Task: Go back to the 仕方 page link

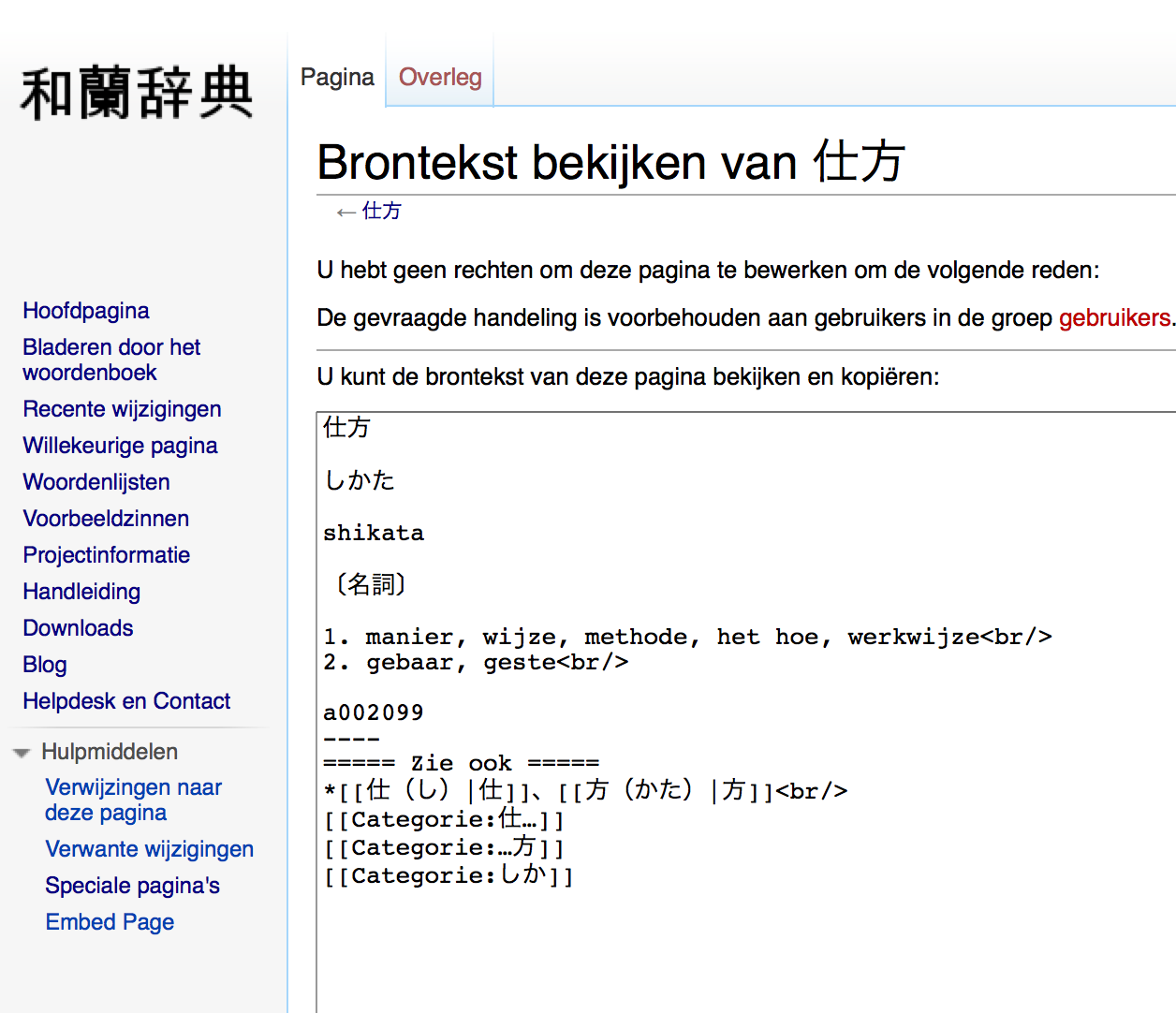Action: pyautogui.click(x=381, y=211)
